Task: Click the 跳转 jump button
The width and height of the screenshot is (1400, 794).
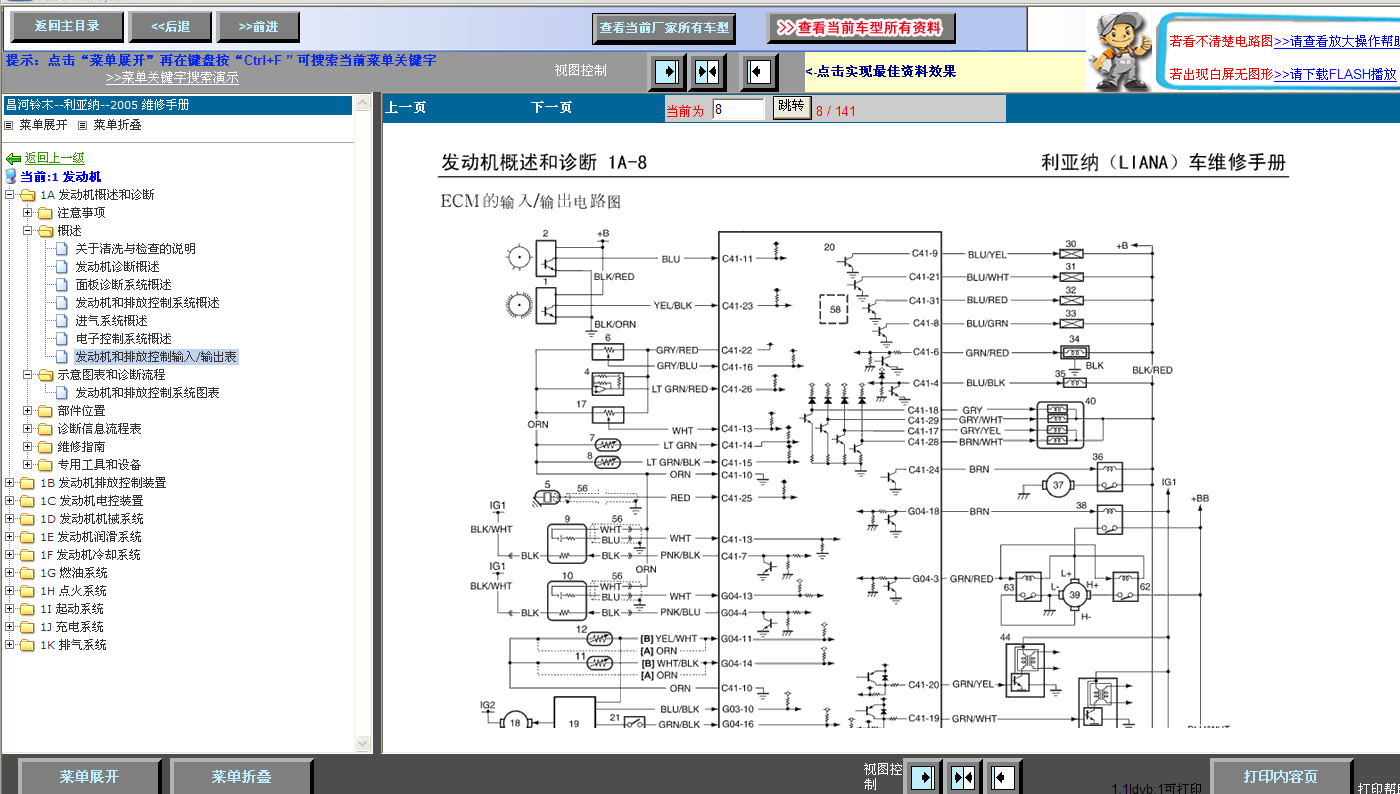Action: coord(790,108)
